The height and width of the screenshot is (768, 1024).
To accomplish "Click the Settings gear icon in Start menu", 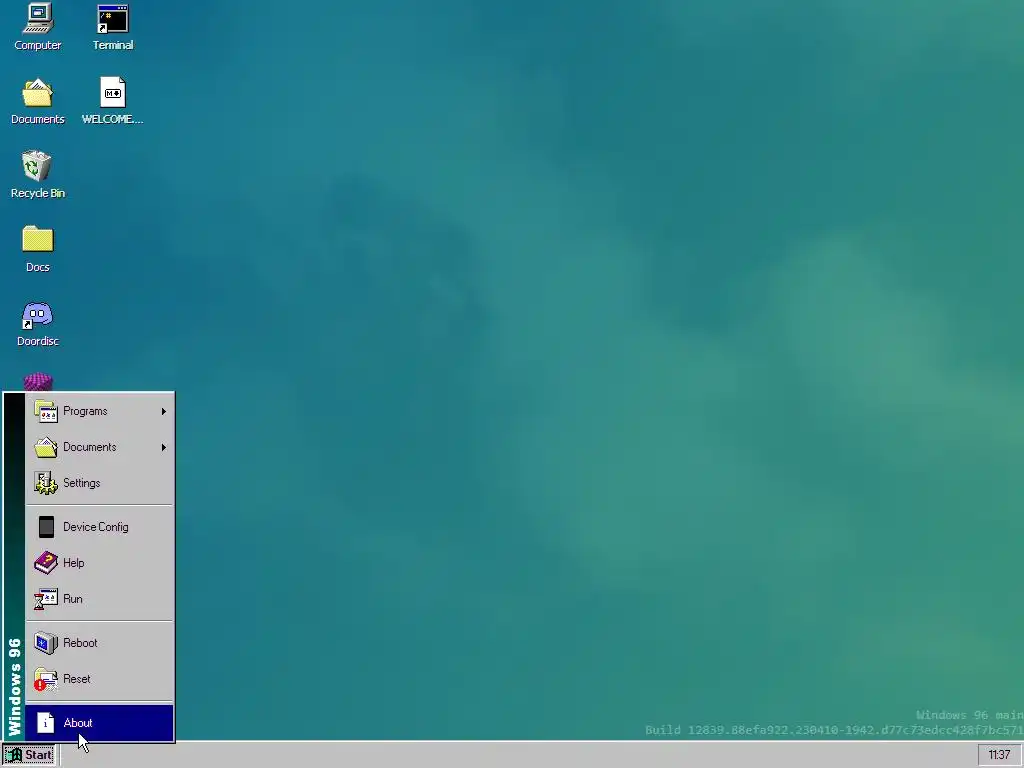I will pos(46,483).
